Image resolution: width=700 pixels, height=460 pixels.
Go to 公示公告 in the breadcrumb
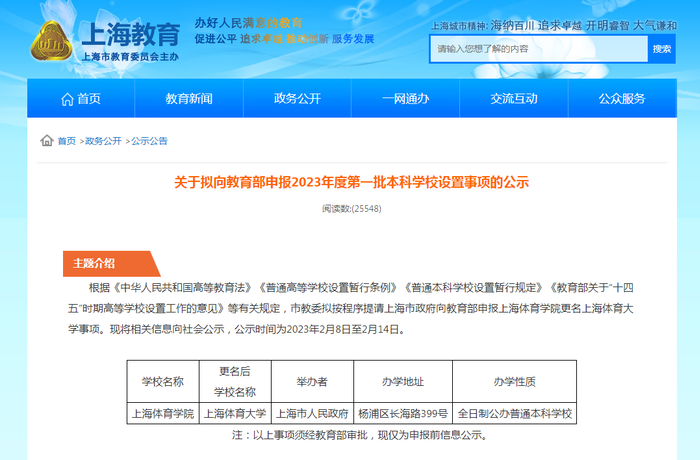click(x=149, y=141)
